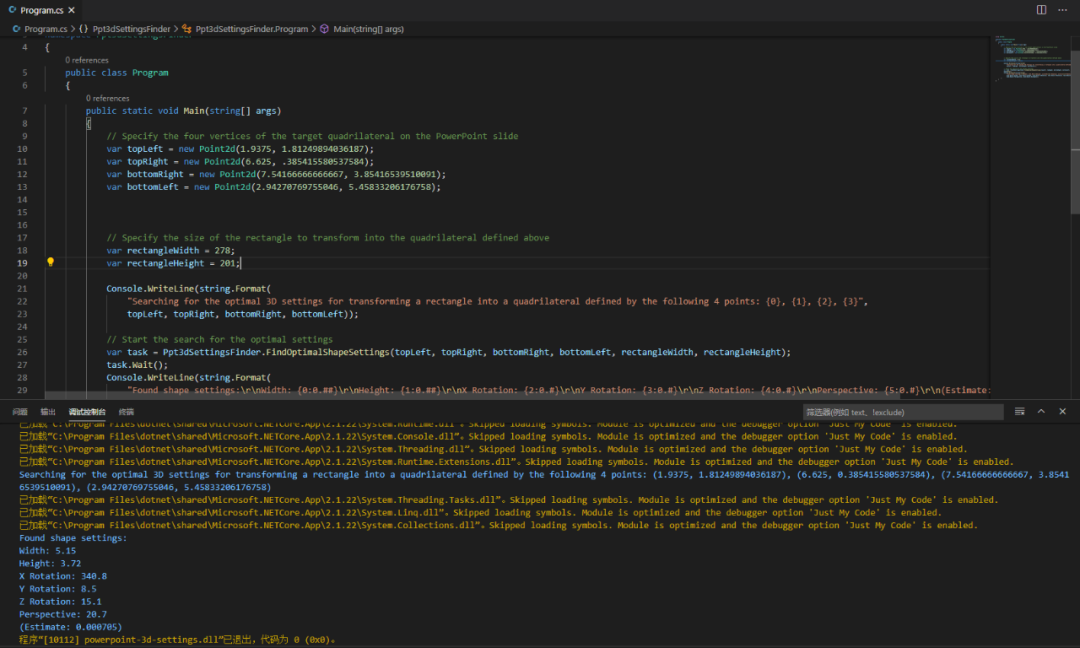Click the System.Threading.Tasks.dll loaded message line
1080x648 pixels.
[x=508, y=500]
